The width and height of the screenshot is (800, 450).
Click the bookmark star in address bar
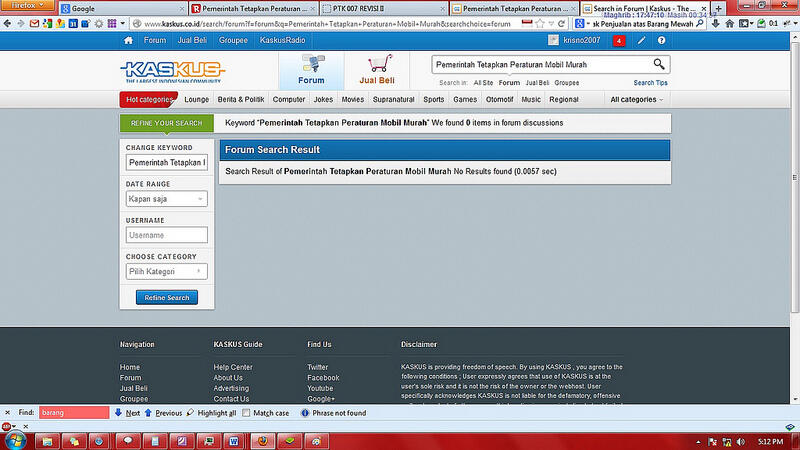(540, 23)
